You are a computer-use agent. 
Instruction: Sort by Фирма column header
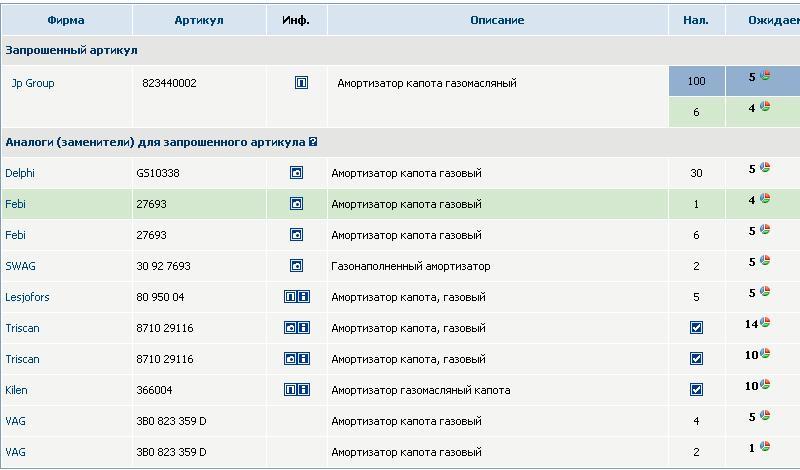[66, 20]
